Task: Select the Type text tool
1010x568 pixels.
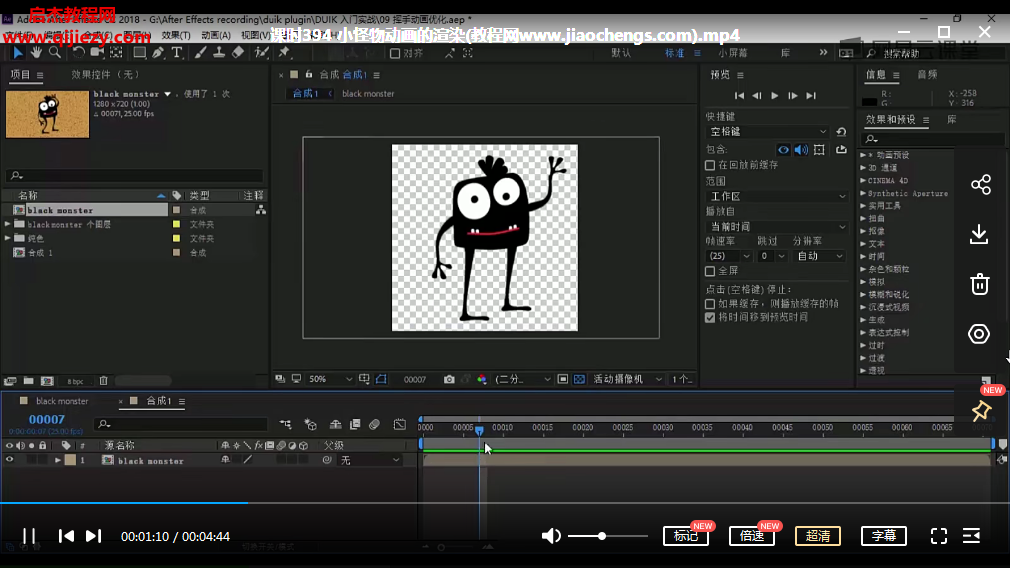Action: click(176, 53)
